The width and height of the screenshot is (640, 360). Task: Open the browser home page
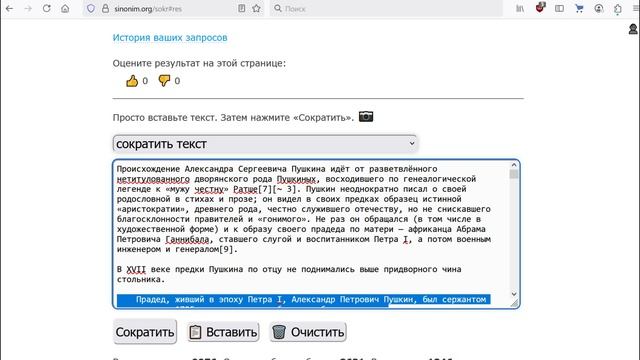point(65,8)
